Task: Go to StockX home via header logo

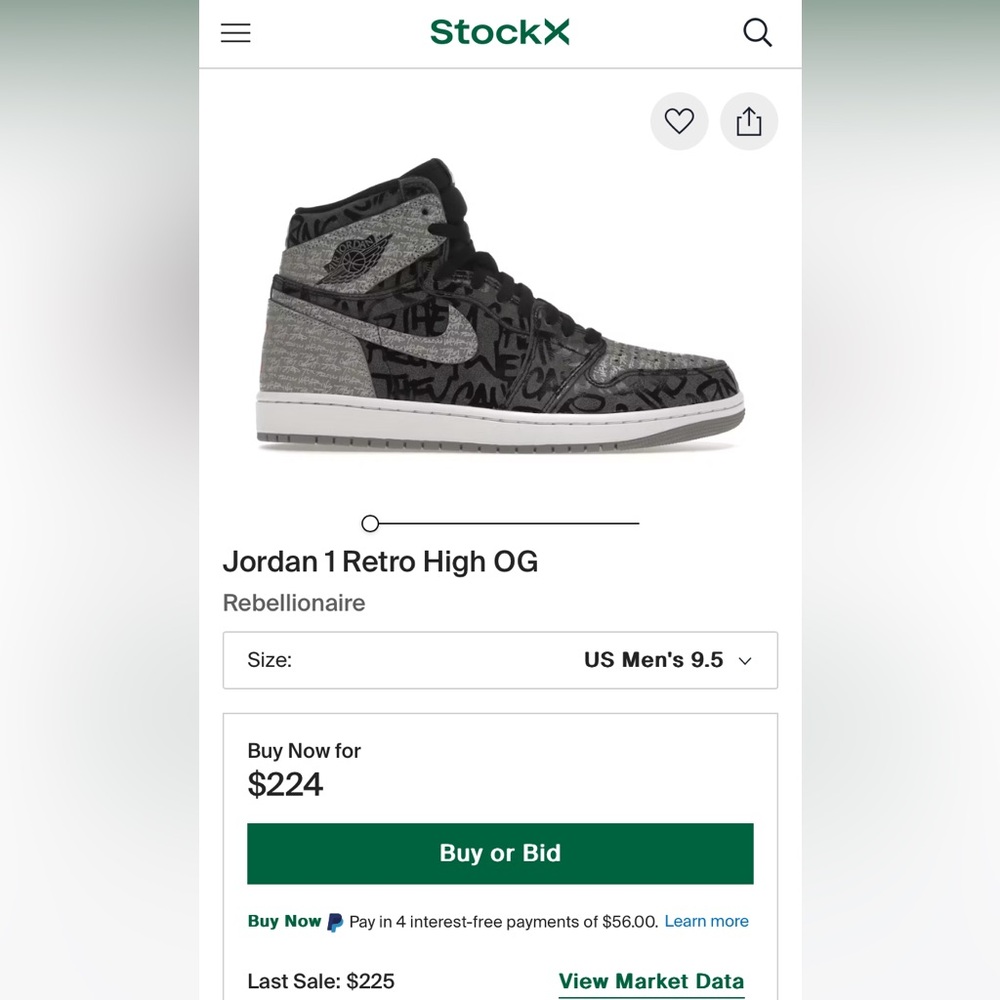Action: [x=499, y=31]
